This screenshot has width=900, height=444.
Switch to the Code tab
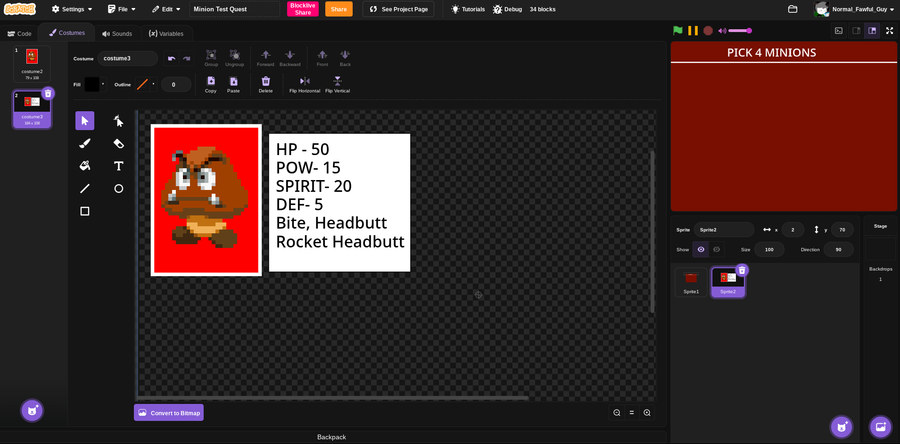(19, 34)
